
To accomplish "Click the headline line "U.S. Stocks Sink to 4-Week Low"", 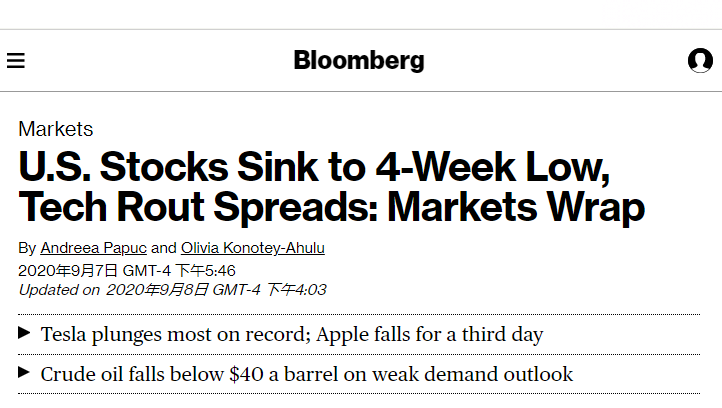I will pos(313,166).
